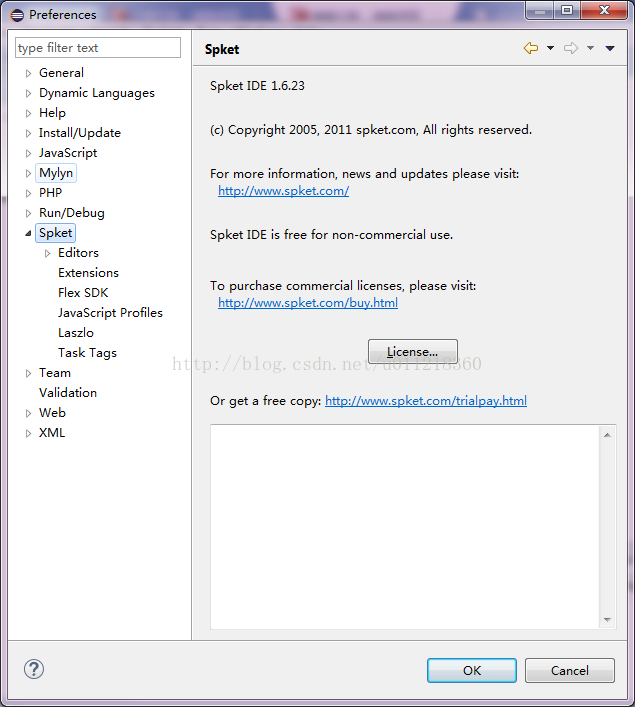635x707 pixels.
Task: Open the http://www.spket.com/ link
Action: tap(284, 191)
